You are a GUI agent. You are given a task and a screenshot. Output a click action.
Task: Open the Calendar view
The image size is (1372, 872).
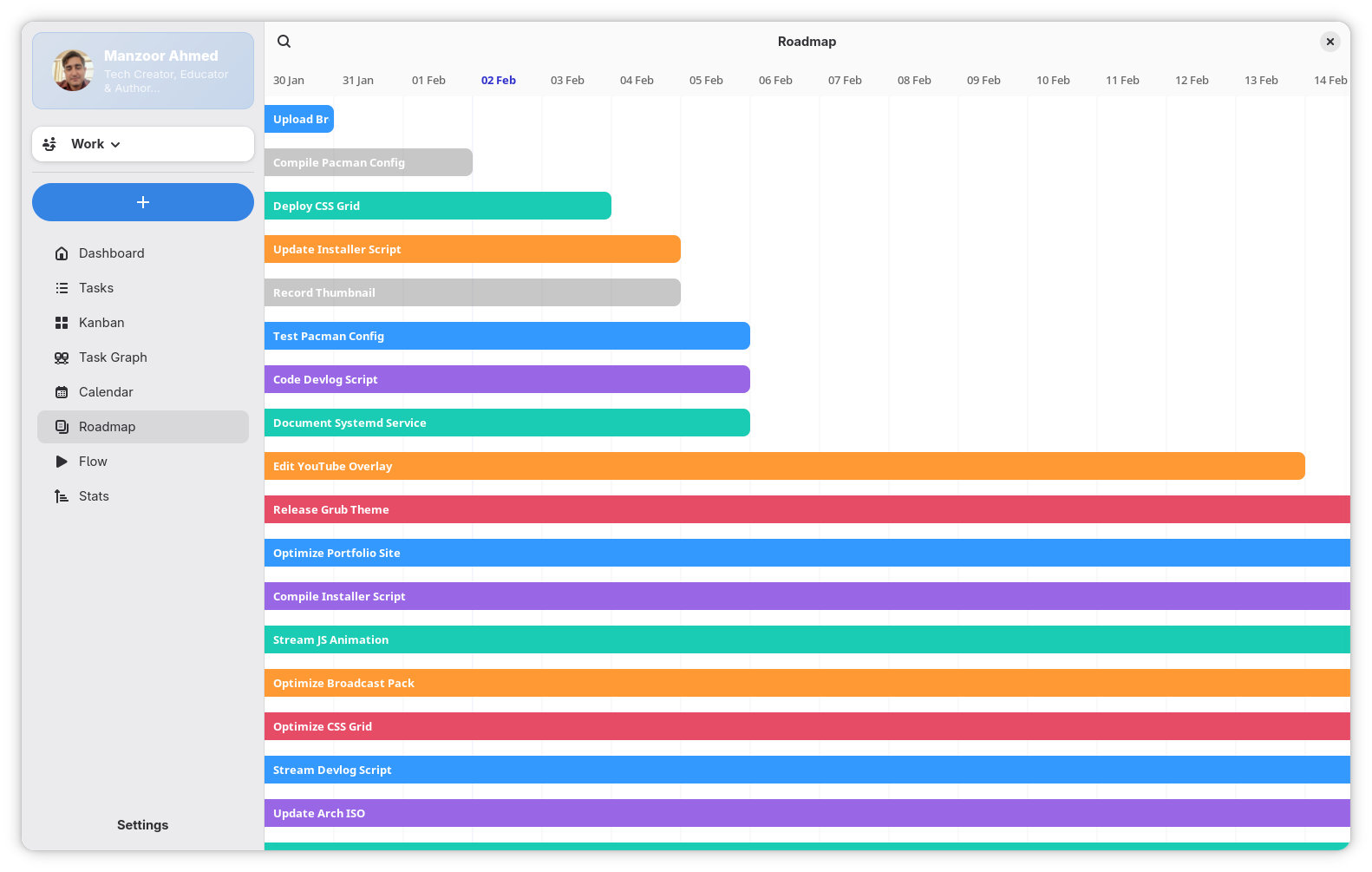[x=143, y=392]
